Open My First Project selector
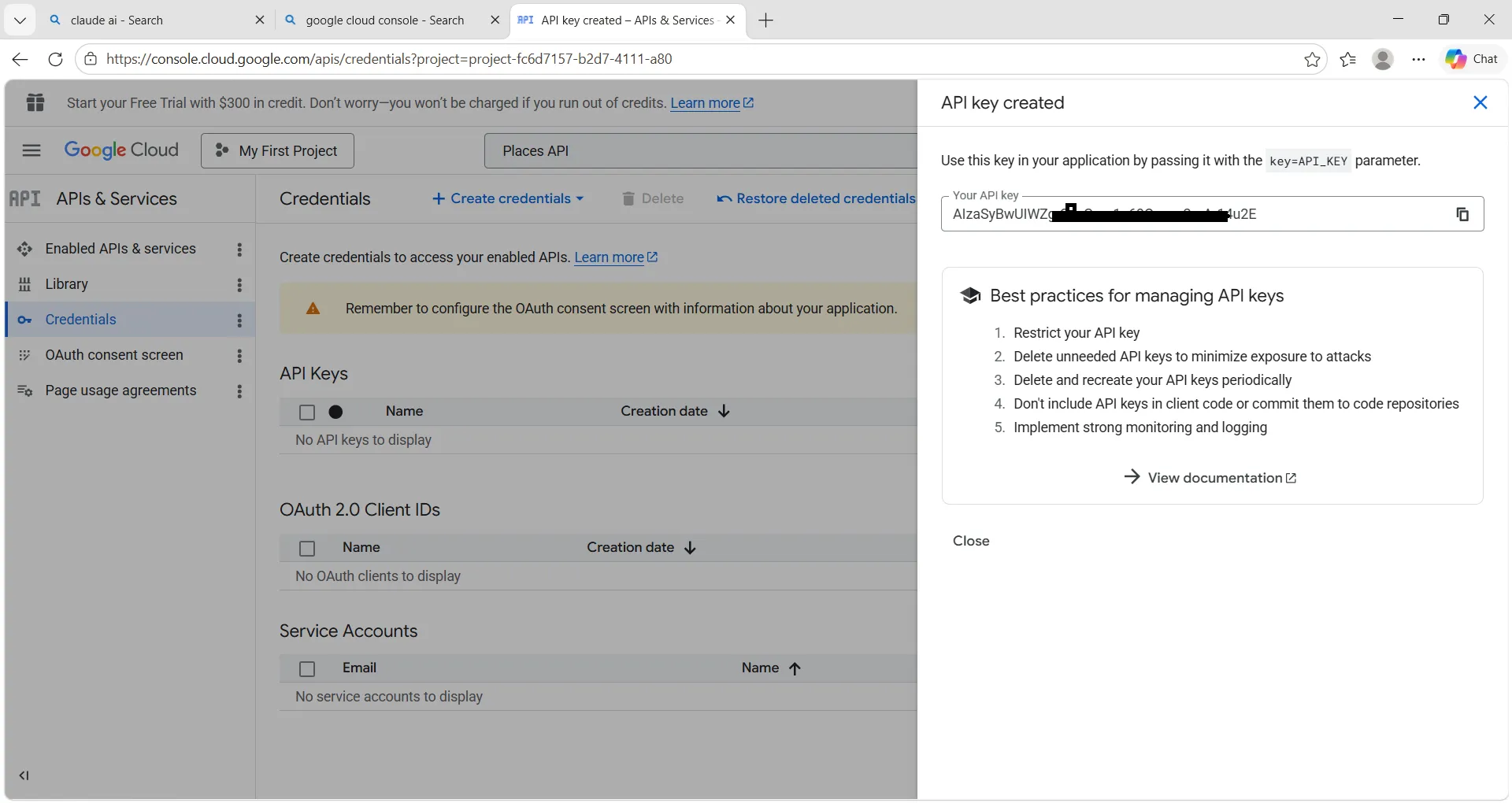1512x803 pixels. pyautogui.click(x=277, y=151)
